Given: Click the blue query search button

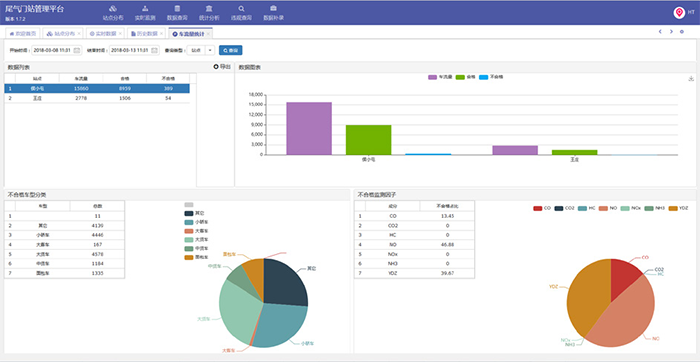Looking at the screenshot, I should (231, 50).
